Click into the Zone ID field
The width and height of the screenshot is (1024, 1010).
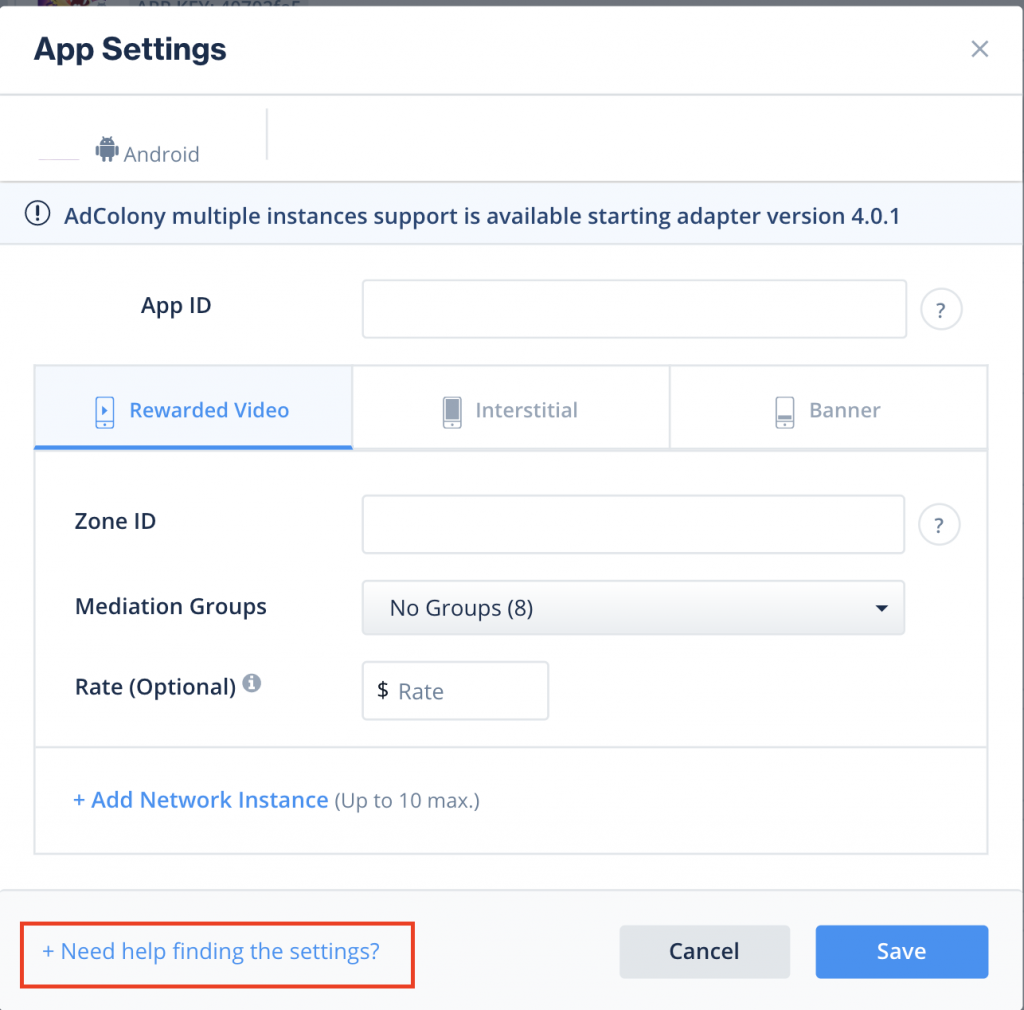coord(633,524)
